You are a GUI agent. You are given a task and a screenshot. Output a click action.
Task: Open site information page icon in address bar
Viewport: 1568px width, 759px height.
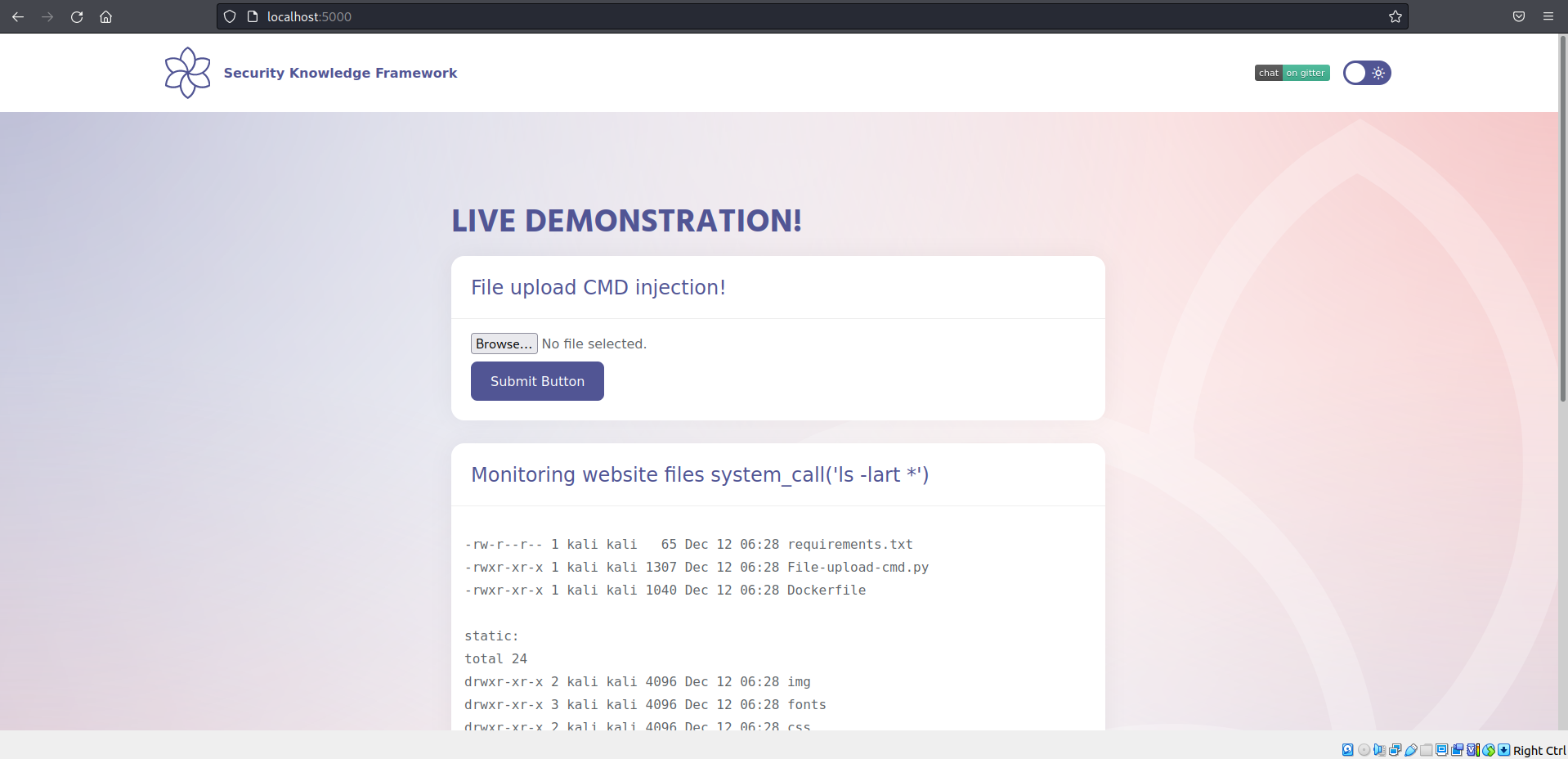click(253, 16)
